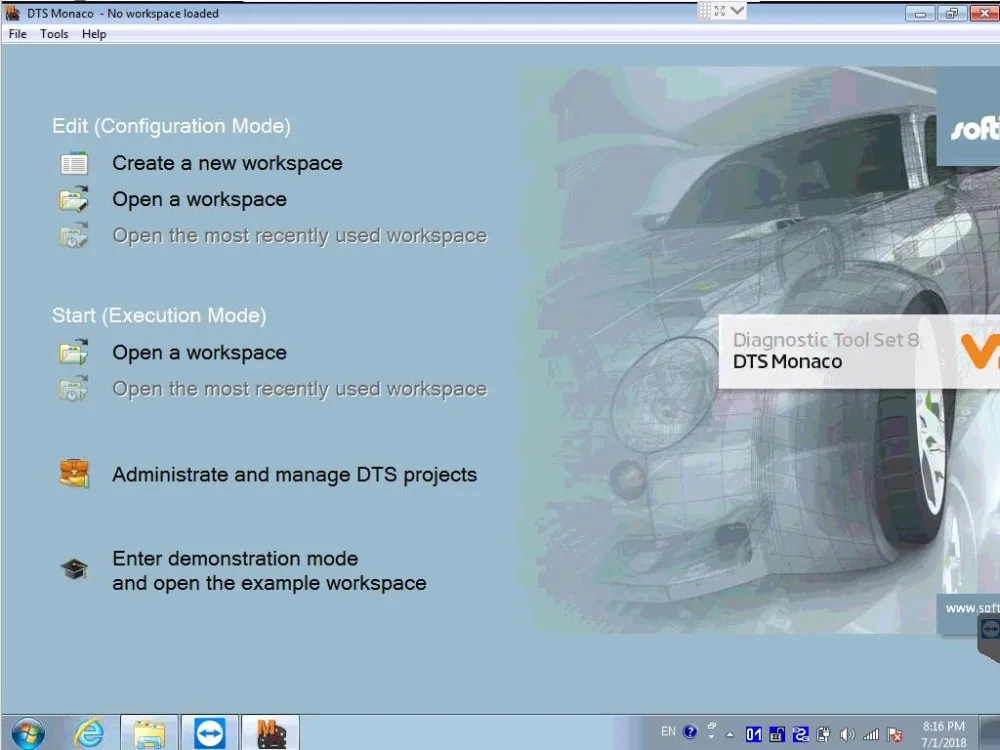Click the graduation cap demonstration icon
1000x750 pixels.
click(74, 568)
